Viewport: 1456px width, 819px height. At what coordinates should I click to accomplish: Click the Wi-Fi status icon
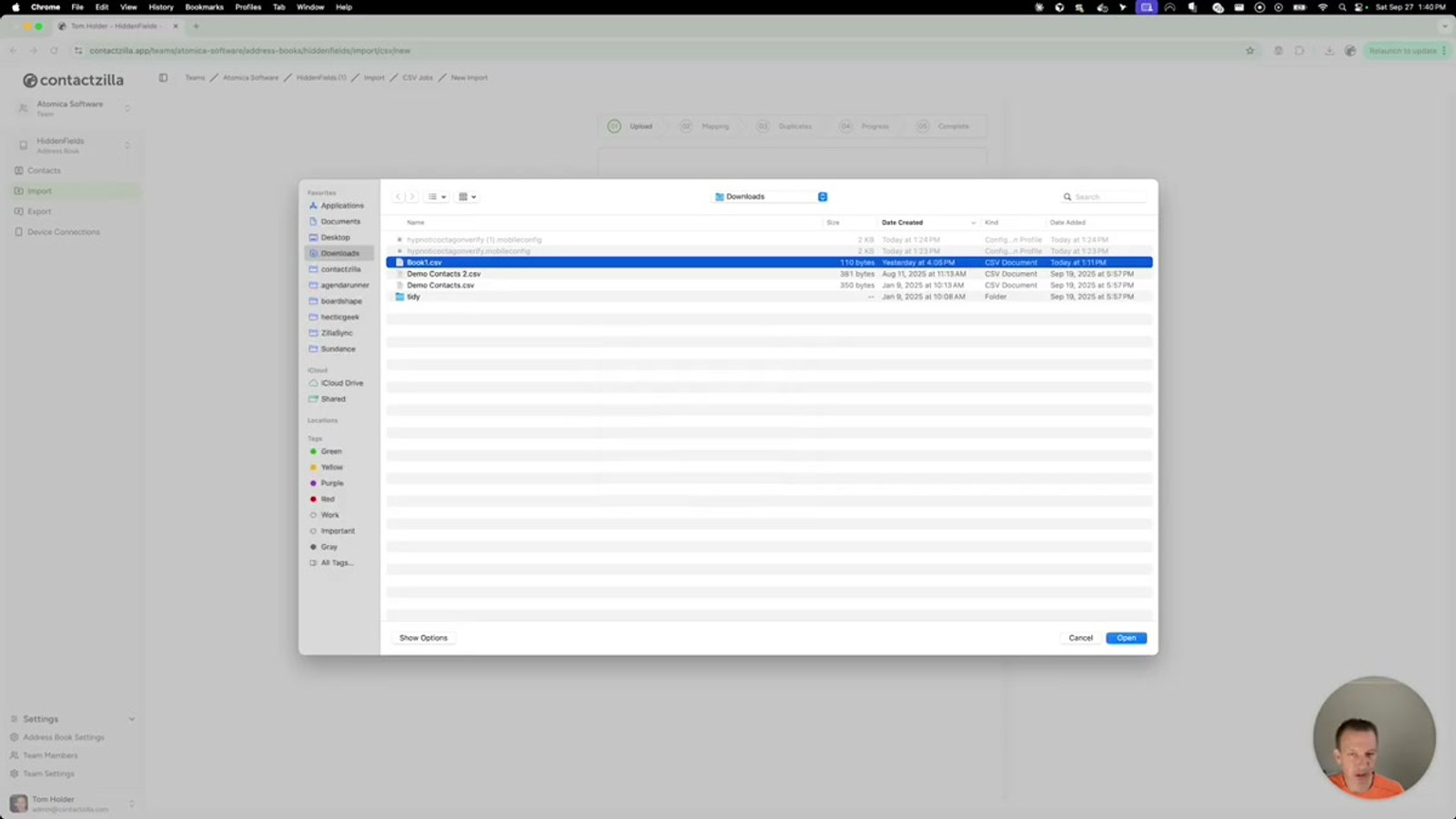coord(1322,7)
